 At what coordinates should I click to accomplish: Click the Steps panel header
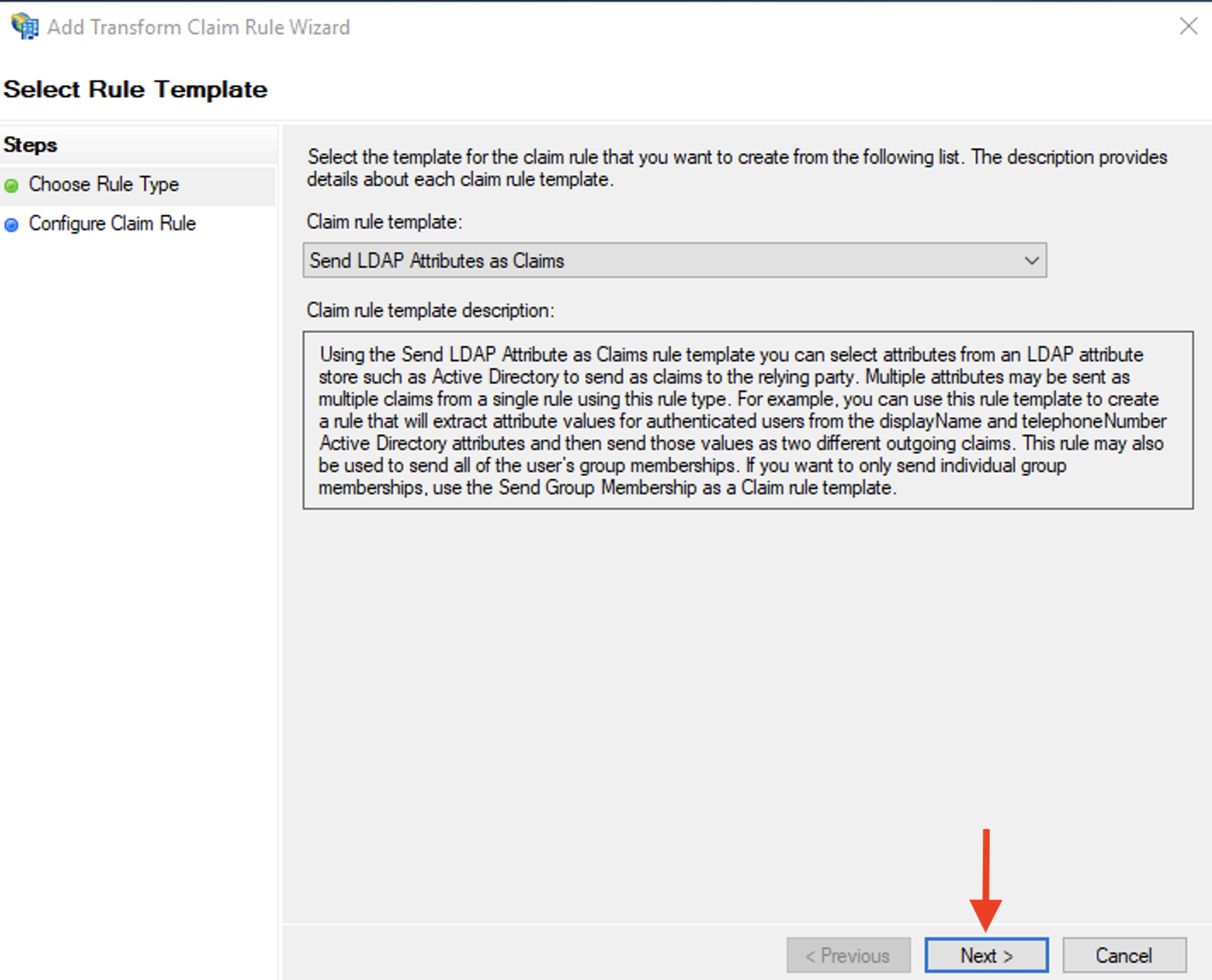point(30,145)
